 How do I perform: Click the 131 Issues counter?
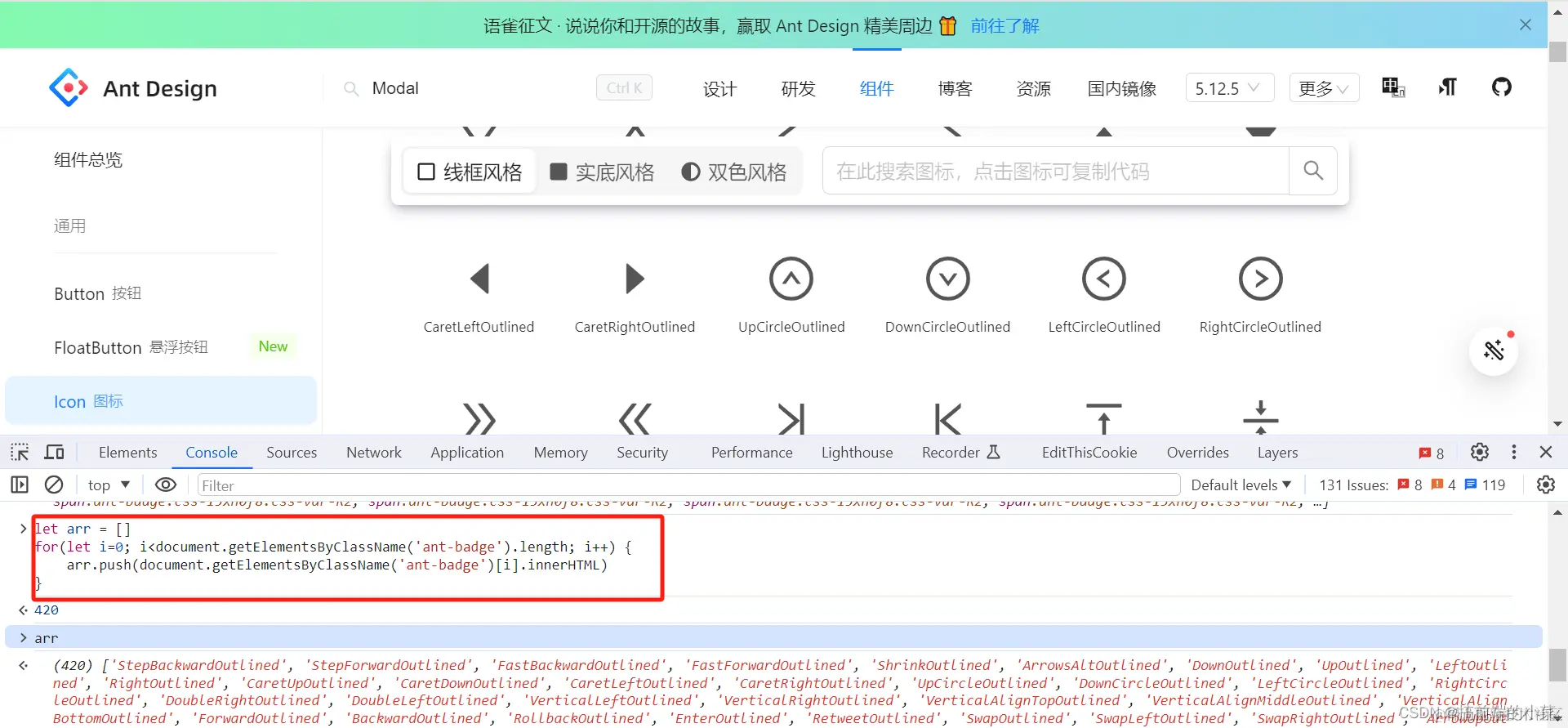pyautogui.click(x=1412, y=485)
